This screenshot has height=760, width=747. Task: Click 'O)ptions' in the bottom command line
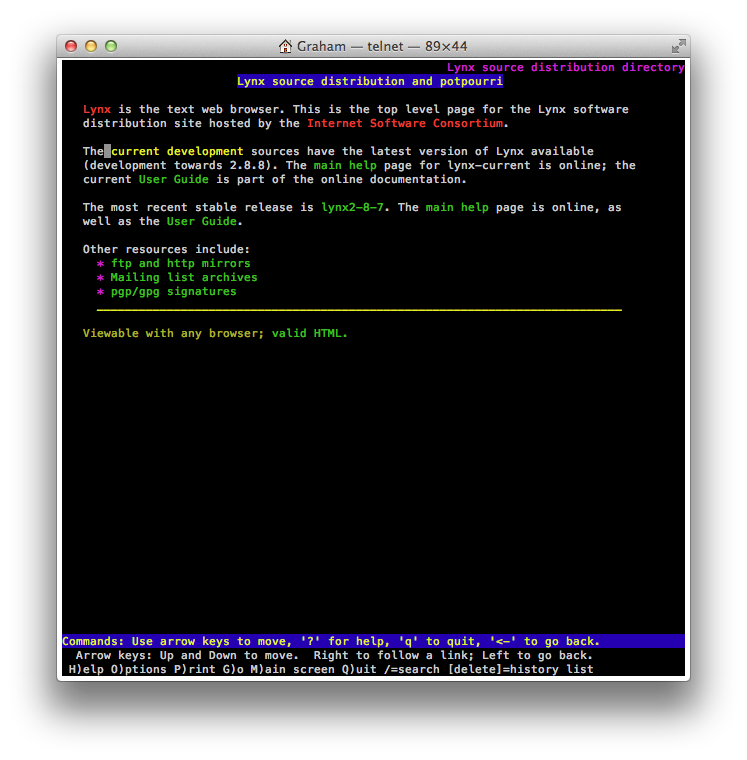click(x=139, y=669)
